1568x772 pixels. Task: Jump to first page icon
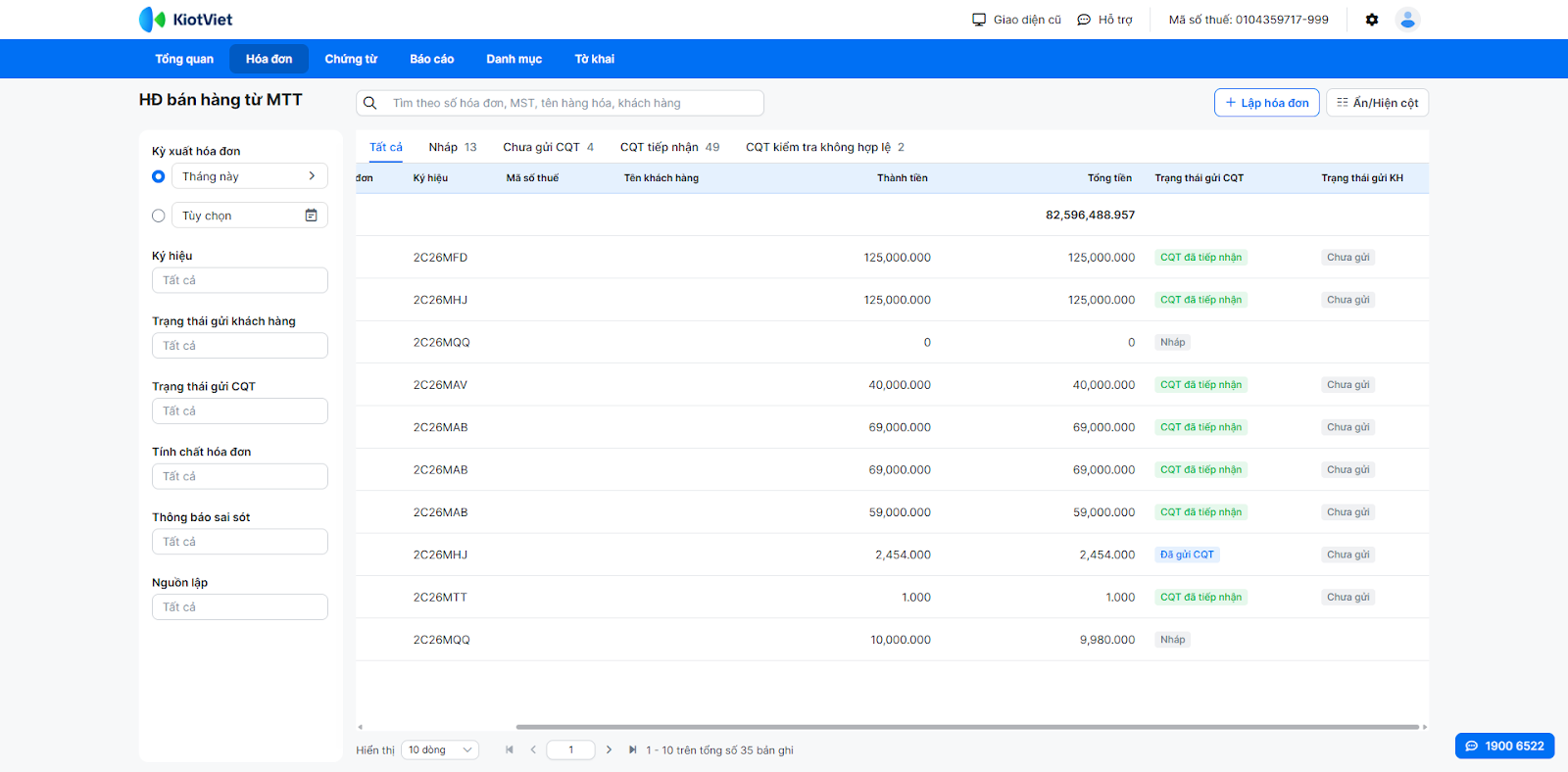click(510, 749)
